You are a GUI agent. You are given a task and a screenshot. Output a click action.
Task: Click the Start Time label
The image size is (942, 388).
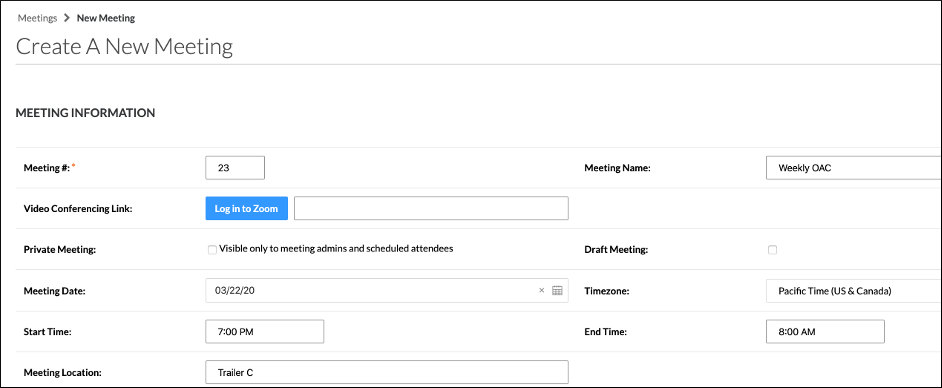click(47, 332)
